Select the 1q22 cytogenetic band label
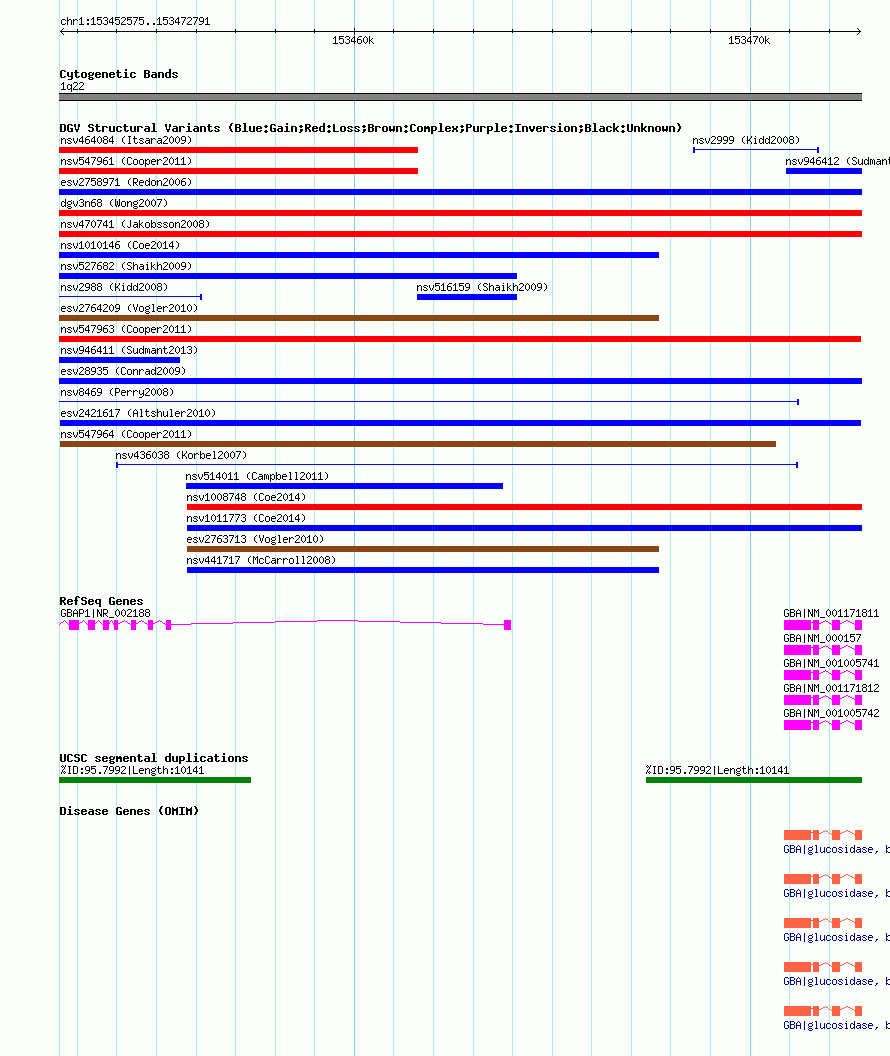Image resolution: width=890 pixels, height=1056 pixels. coord(72,86)
